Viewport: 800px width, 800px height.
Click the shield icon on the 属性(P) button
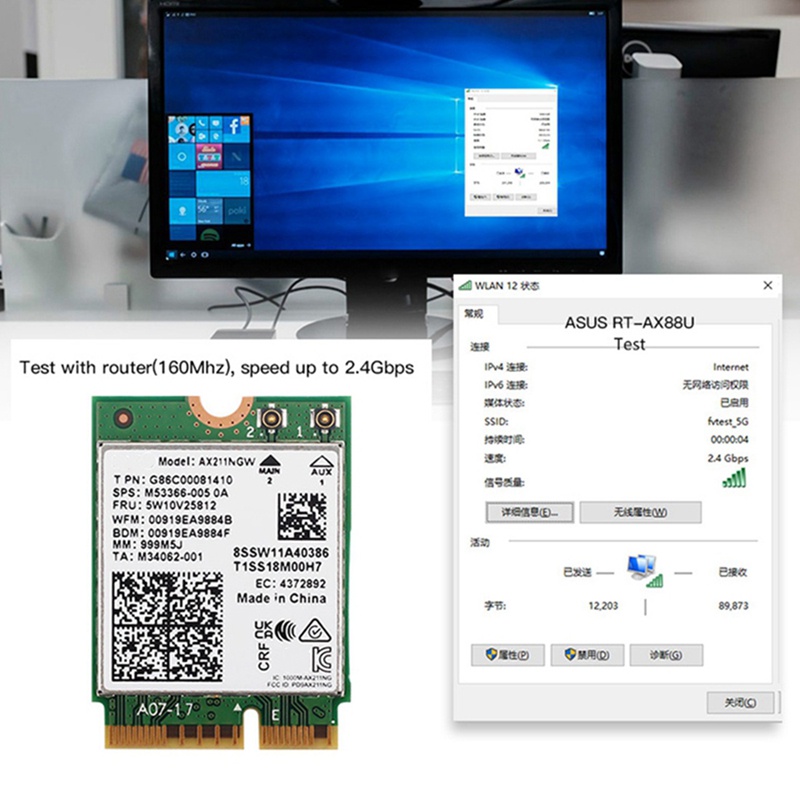coord(491,652)
